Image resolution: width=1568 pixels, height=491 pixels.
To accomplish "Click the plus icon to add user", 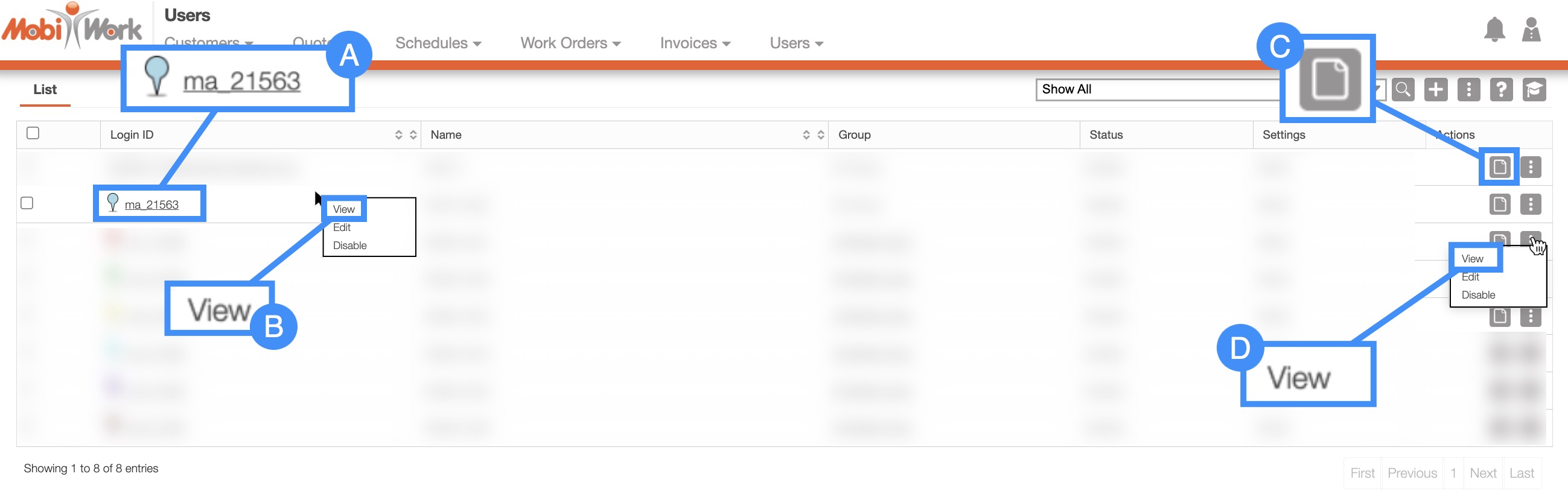I will pyautogui.click(x=1435, y=89).
